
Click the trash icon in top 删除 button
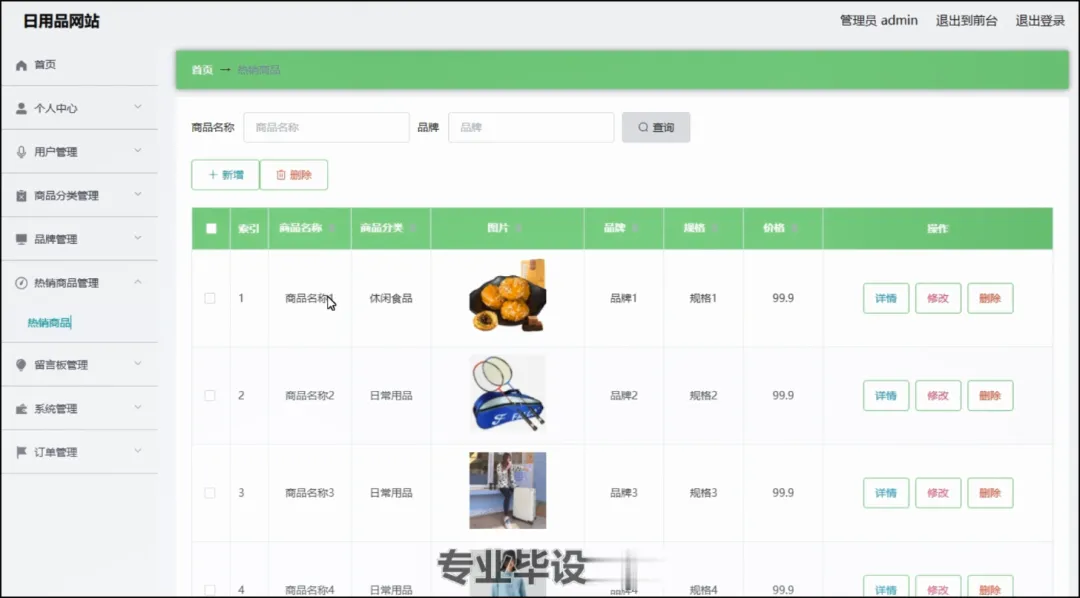pyautogui.click(x=281, y=175)
